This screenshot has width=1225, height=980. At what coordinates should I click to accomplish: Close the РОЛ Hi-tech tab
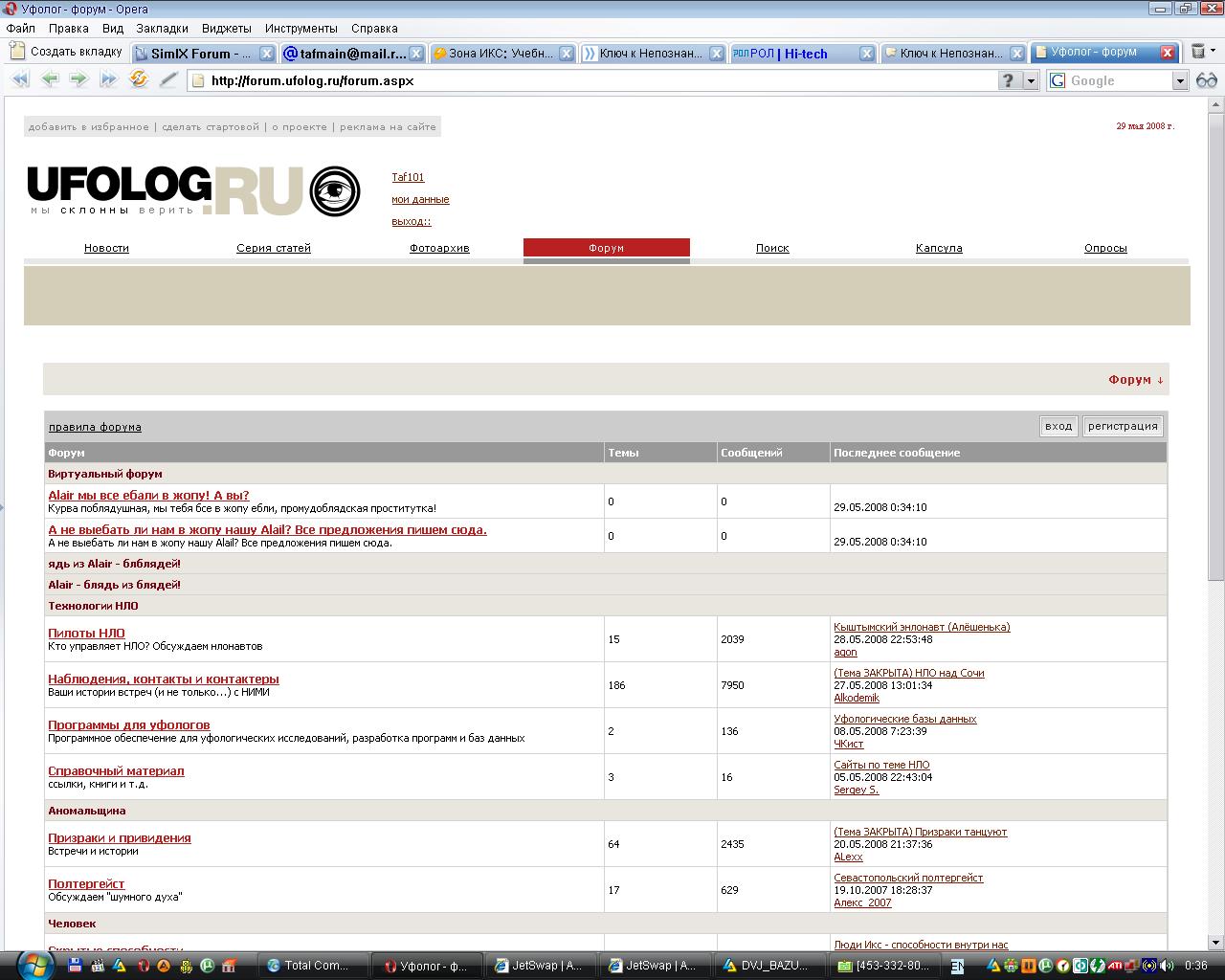[x=866, y=54]
